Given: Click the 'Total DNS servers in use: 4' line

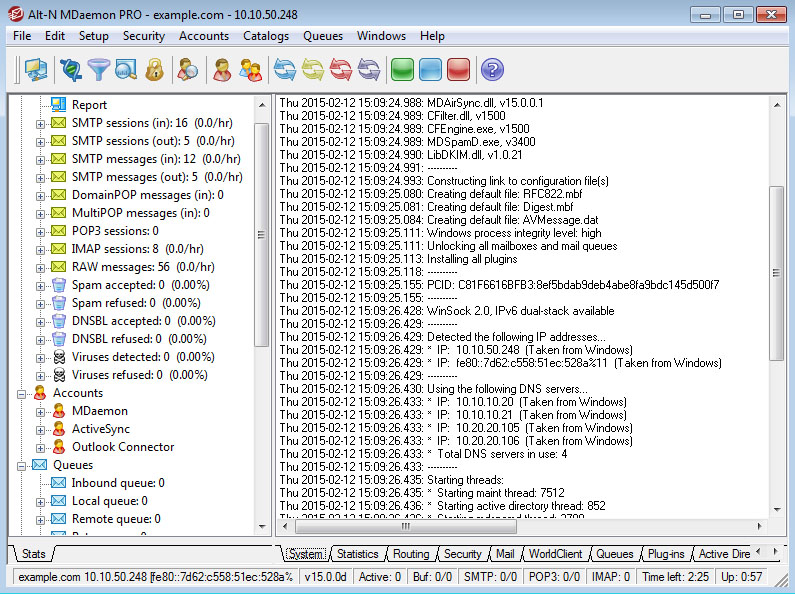Looking at the screenshot, I should [423, 454].
